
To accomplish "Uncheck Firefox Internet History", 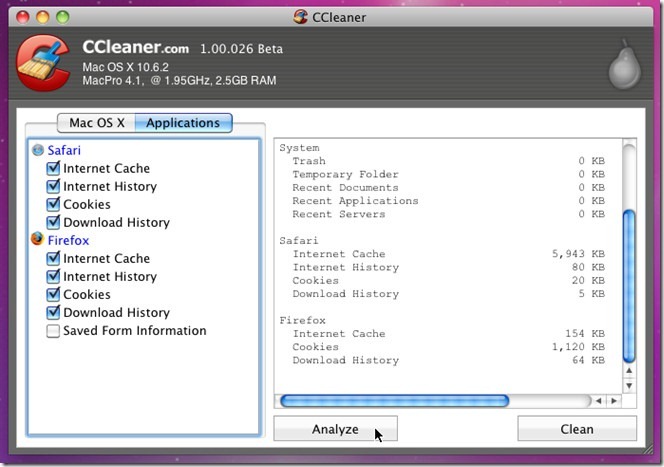I will point(53,276).
